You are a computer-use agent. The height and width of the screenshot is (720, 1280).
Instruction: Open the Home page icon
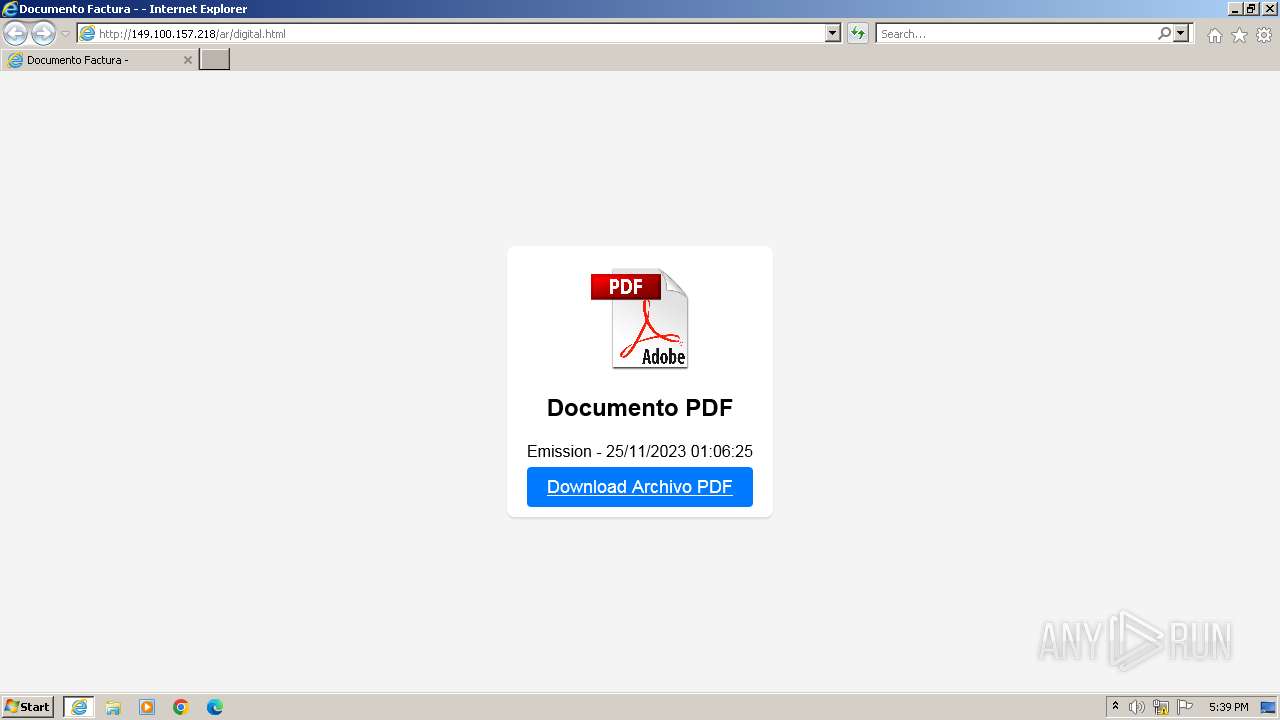[x=1214, y=35]
